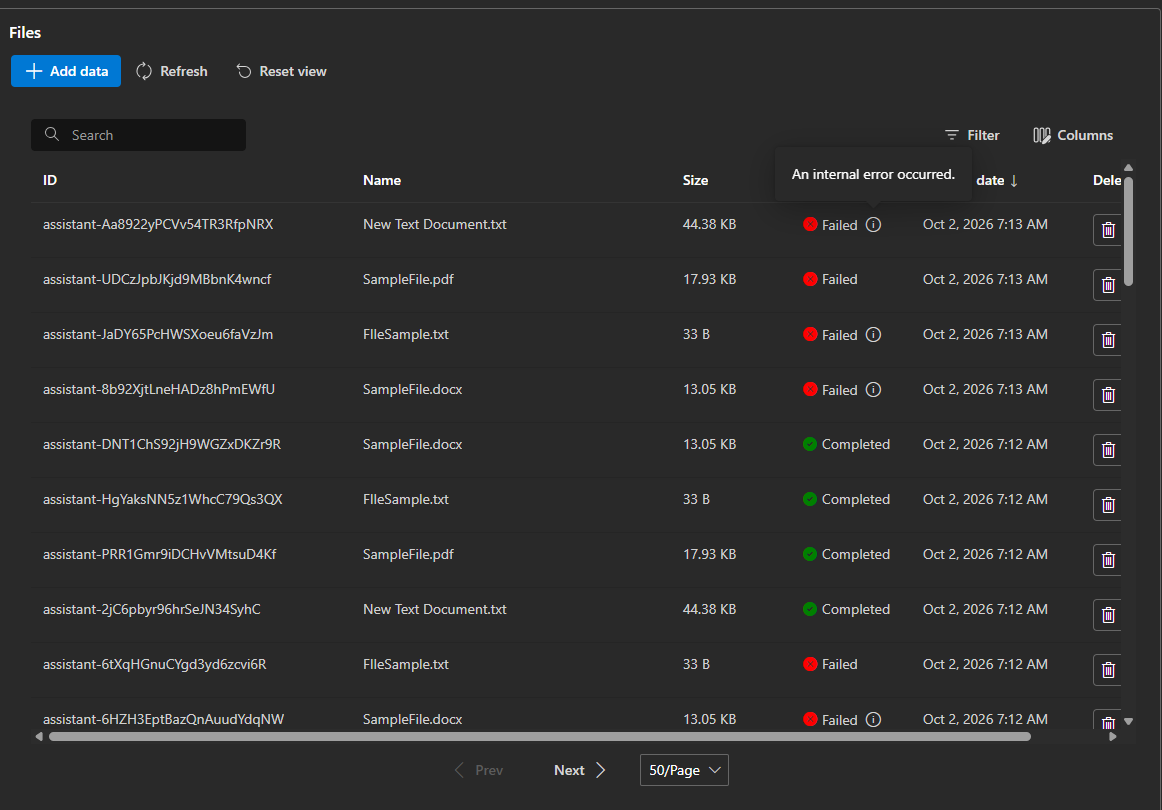This screenshot has width=1162, height=810.
Task: Click the sort arrow next to the date header
Action: tap(1014, 181)
